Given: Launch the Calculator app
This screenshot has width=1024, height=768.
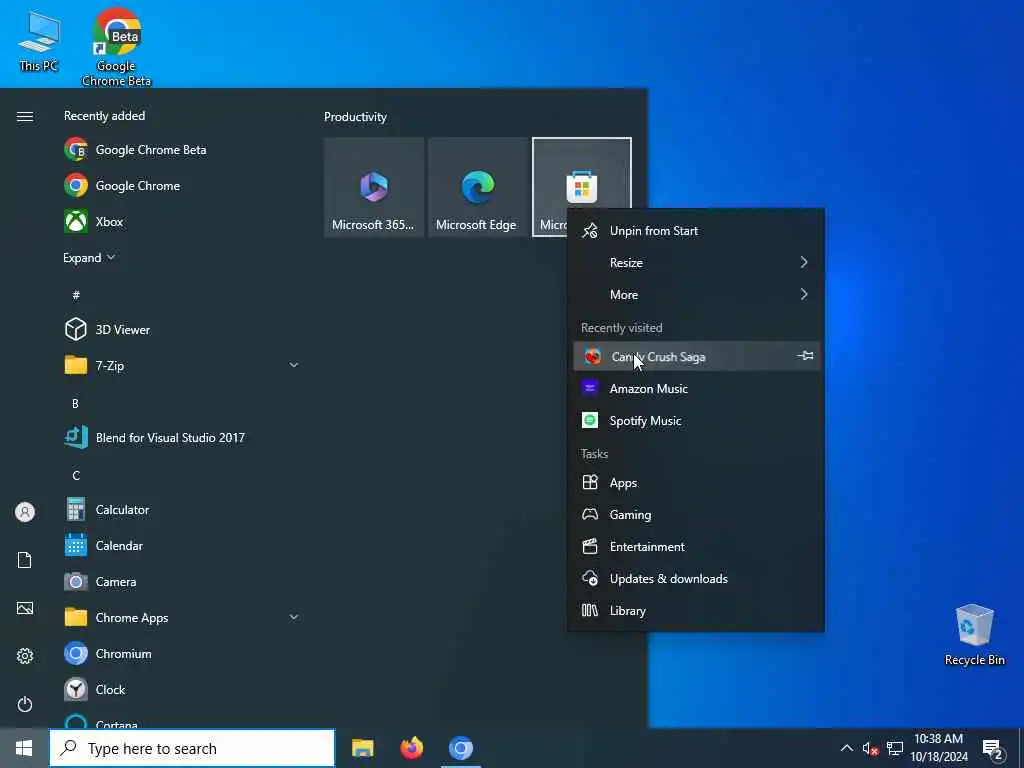Looking at the screenshot, I should (x=182, y=510).
